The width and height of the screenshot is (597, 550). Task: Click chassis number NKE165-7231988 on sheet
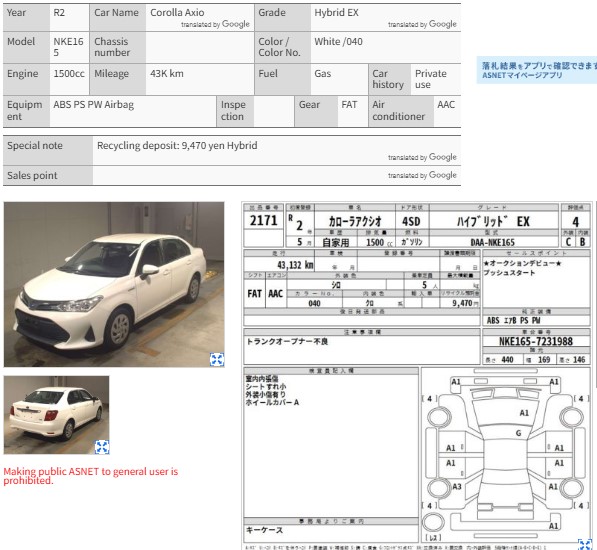click(536, 341)
